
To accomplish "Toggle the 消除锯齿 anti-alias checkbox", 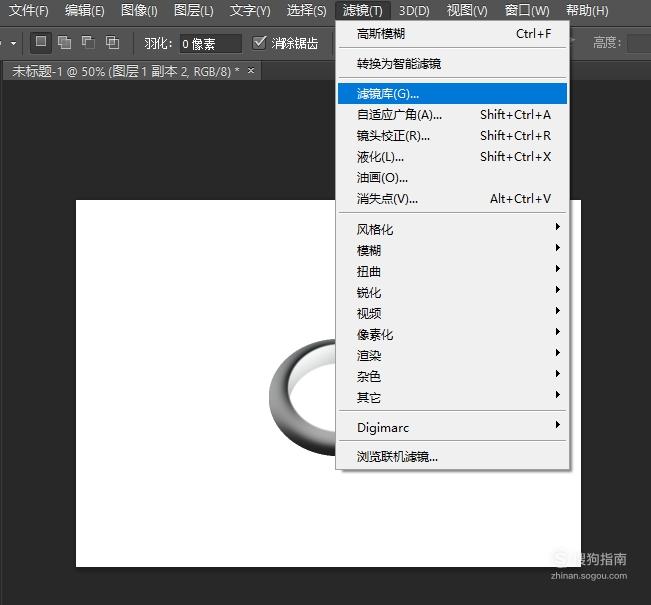I will pyautogui.click(x=259, y=42).
